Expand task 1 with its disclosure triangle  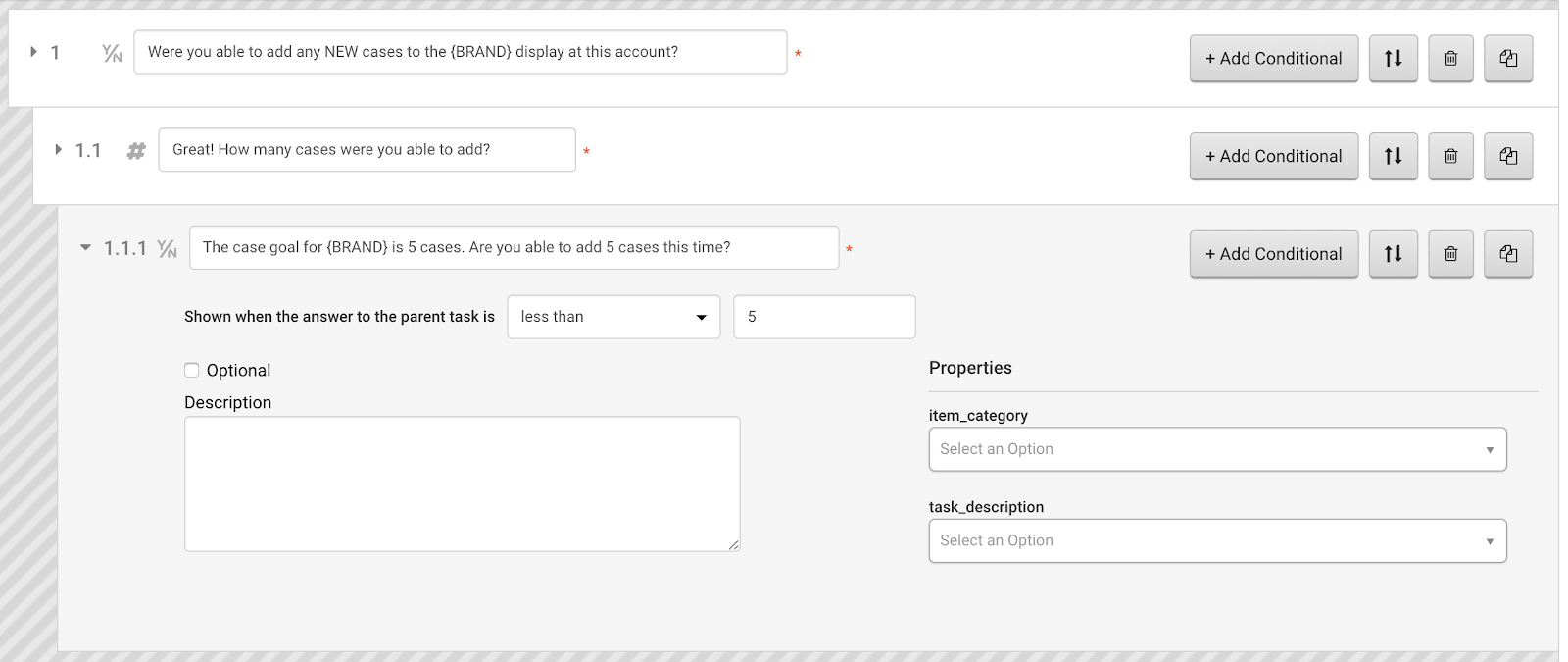pyautogui.click(x=33, y=52)
